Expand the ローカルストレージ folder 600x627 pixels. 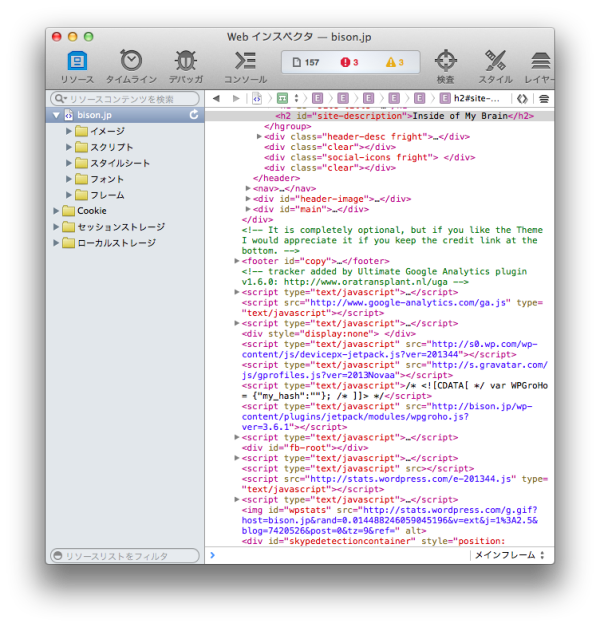click(56, 243)
